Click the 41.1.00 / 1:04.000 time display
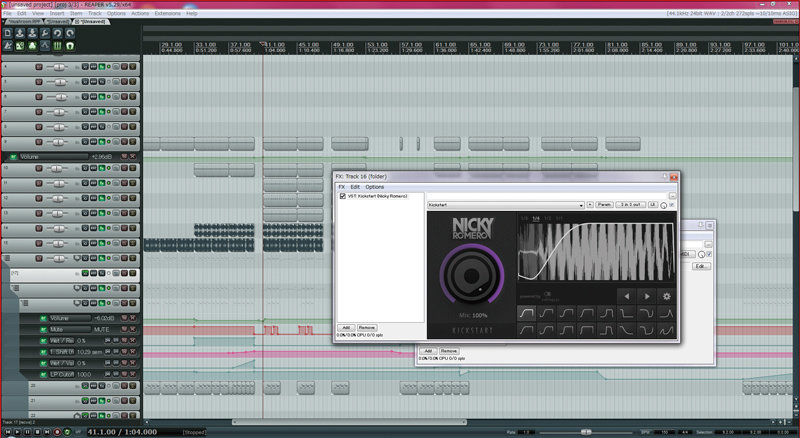 click(x=122, y=432)
